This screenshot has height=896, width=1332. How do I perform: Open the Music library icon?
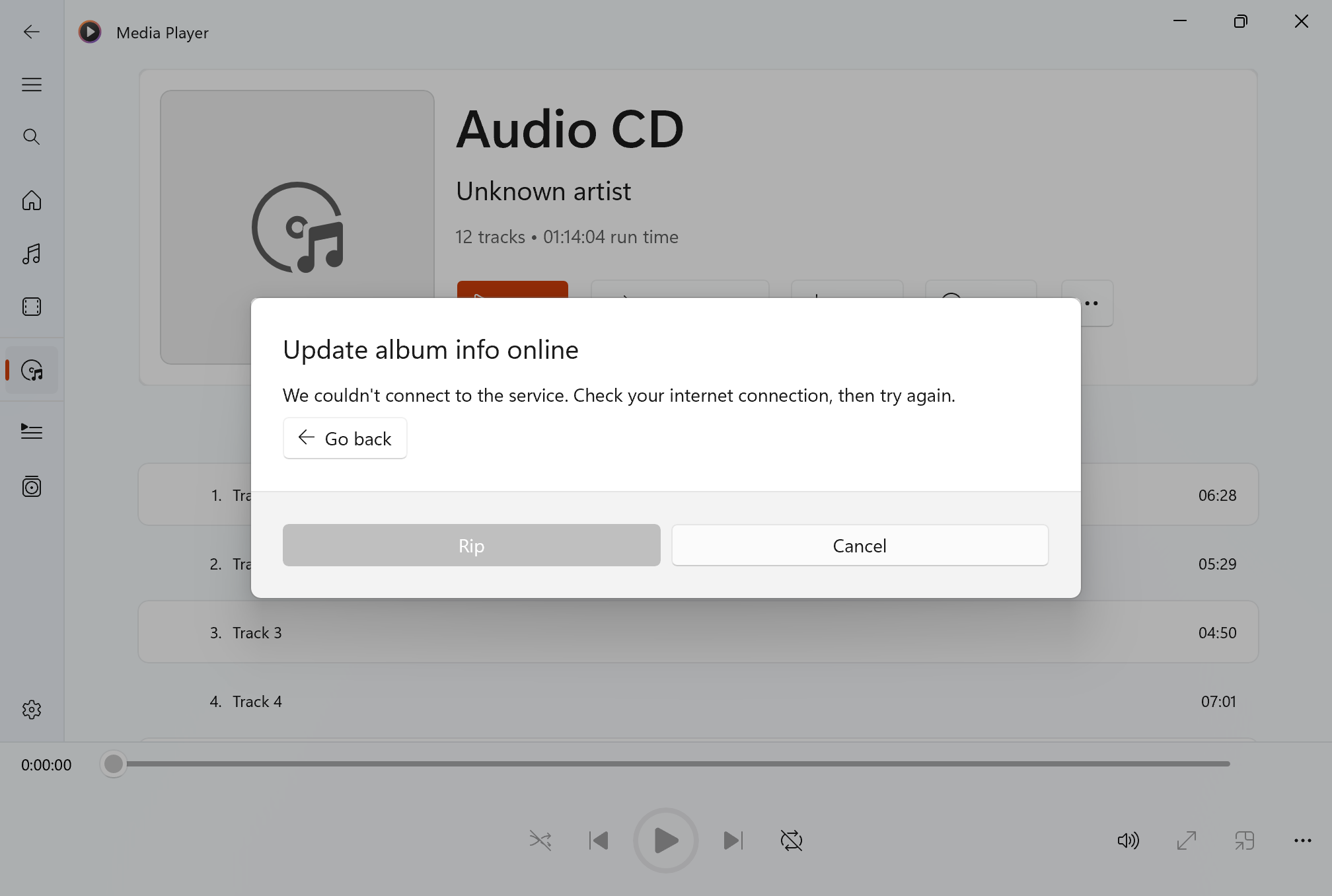[32, 254]
